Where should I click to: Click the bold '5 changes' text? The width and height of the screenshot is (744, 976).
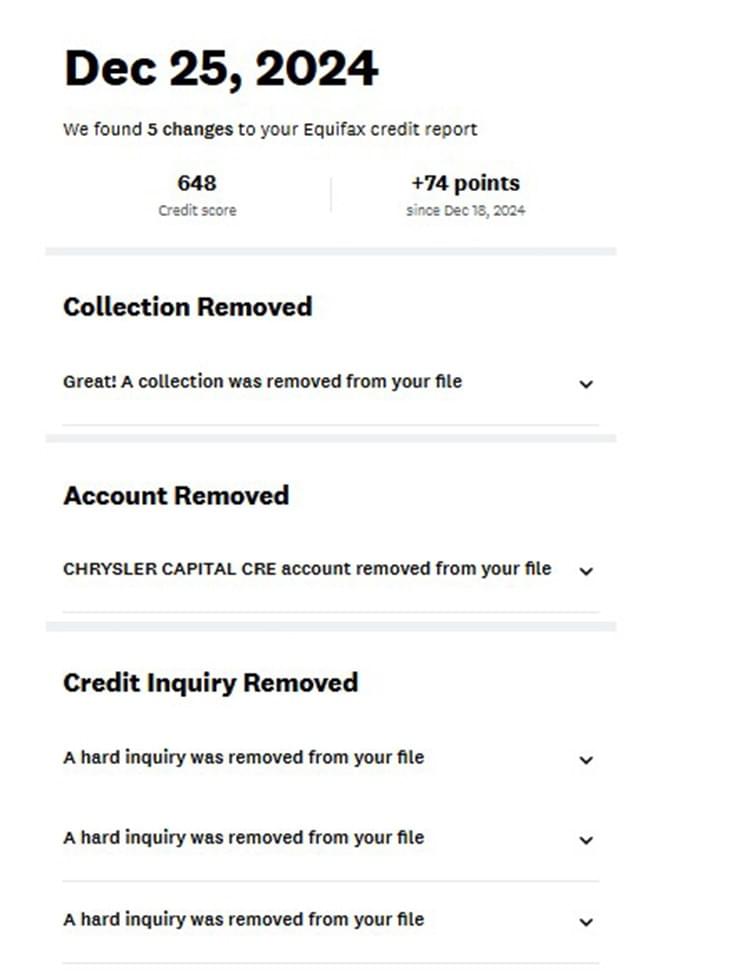(190, 129)
